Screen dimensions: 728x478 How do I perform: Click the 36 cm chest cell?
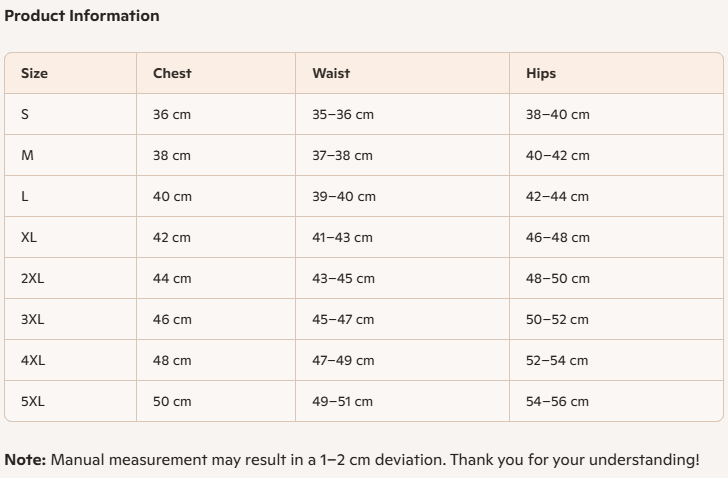pyautogui.click(x=172, y=114)
